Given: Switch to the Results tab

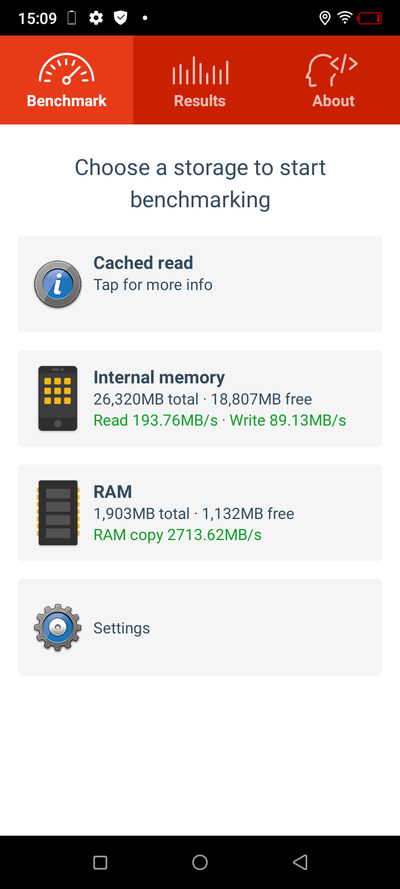Looking at the screenshot, I should 199,80.
